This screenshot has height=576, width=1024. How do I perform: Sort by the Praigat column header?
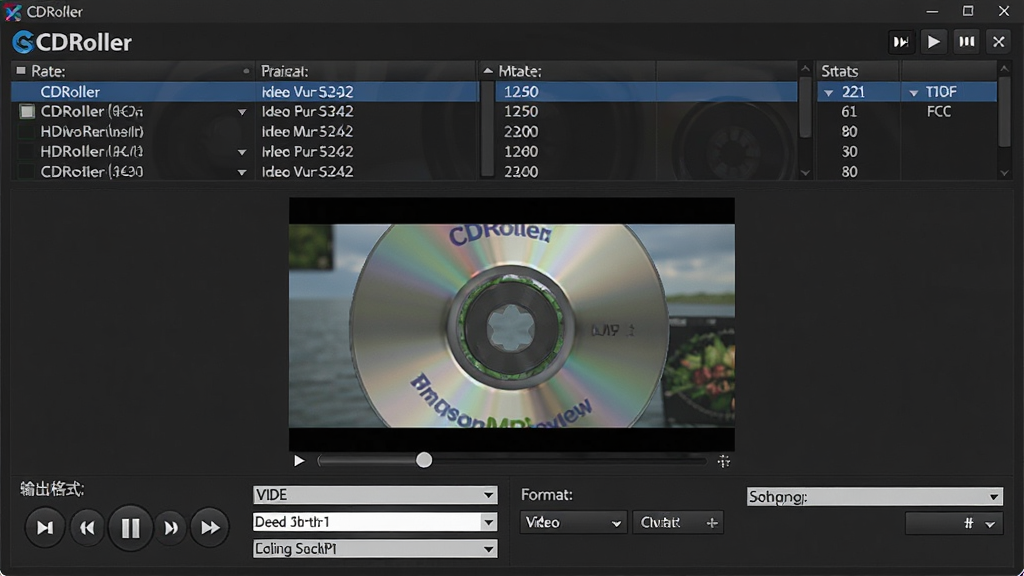(x=366, y=71)
